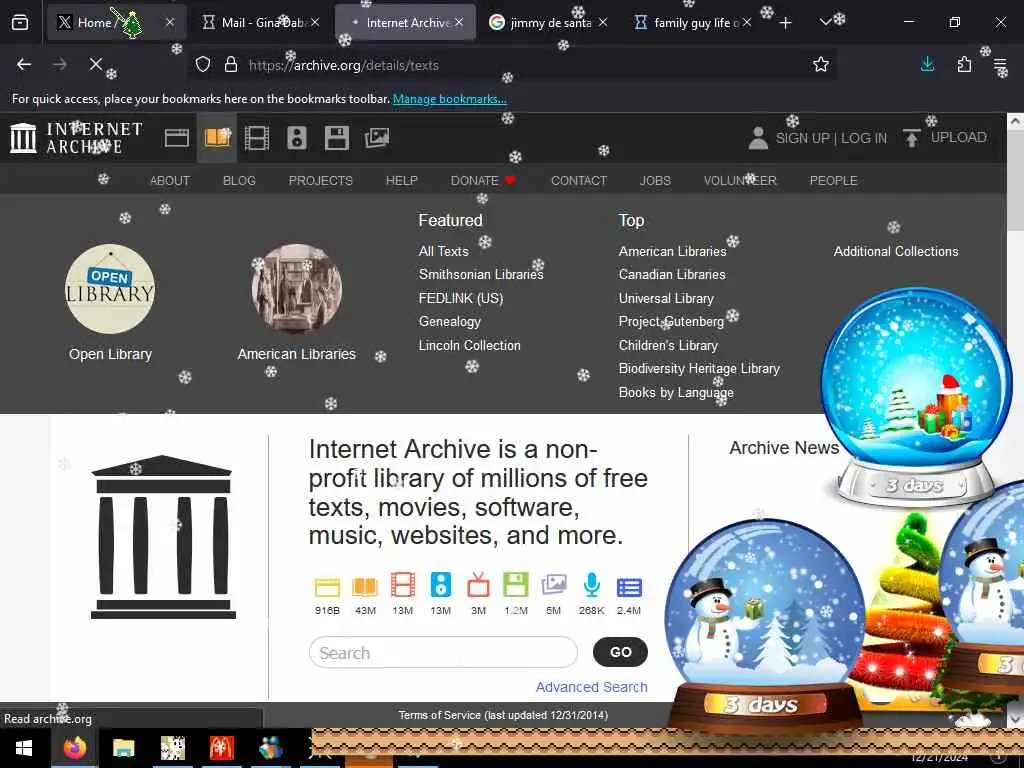Open the Windows Start menu

coord(24,748)
